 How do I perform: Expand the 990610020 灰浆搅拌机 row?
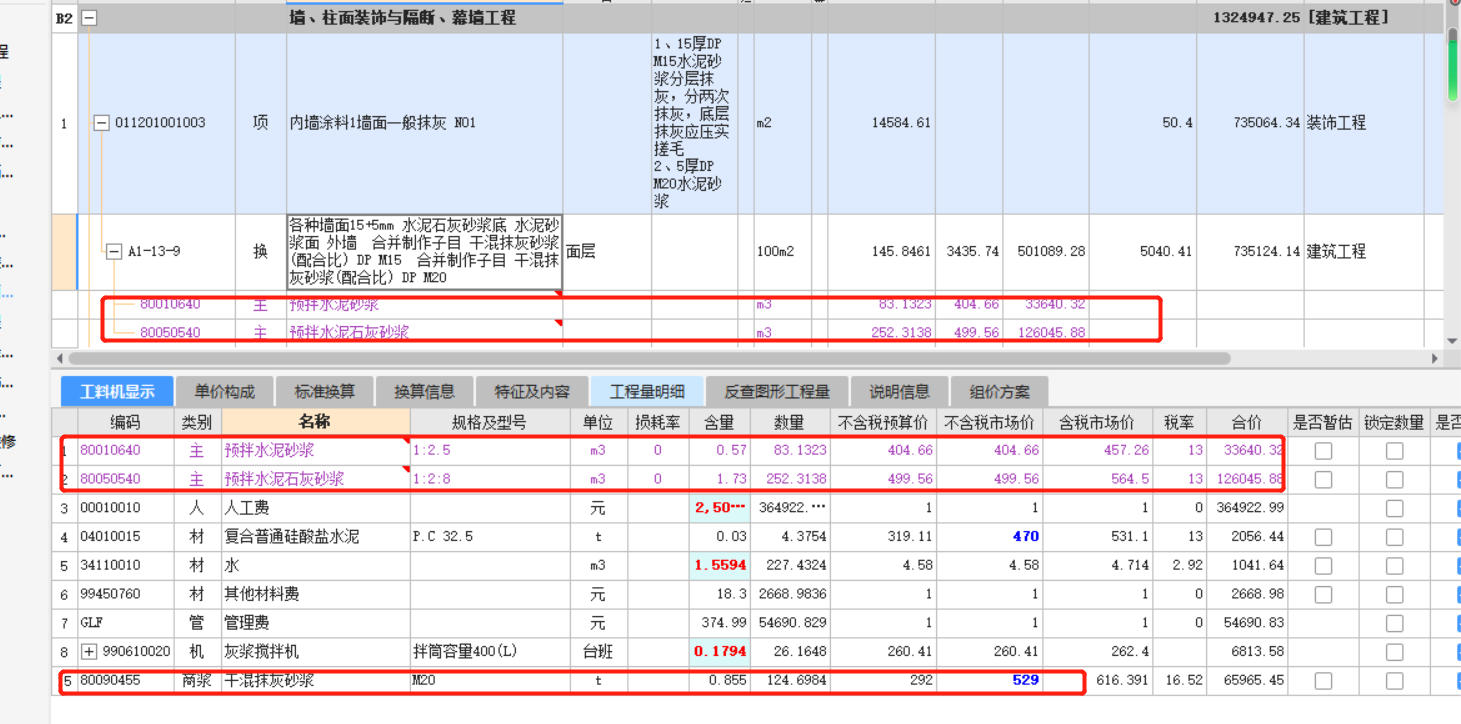tap(89, 652)
